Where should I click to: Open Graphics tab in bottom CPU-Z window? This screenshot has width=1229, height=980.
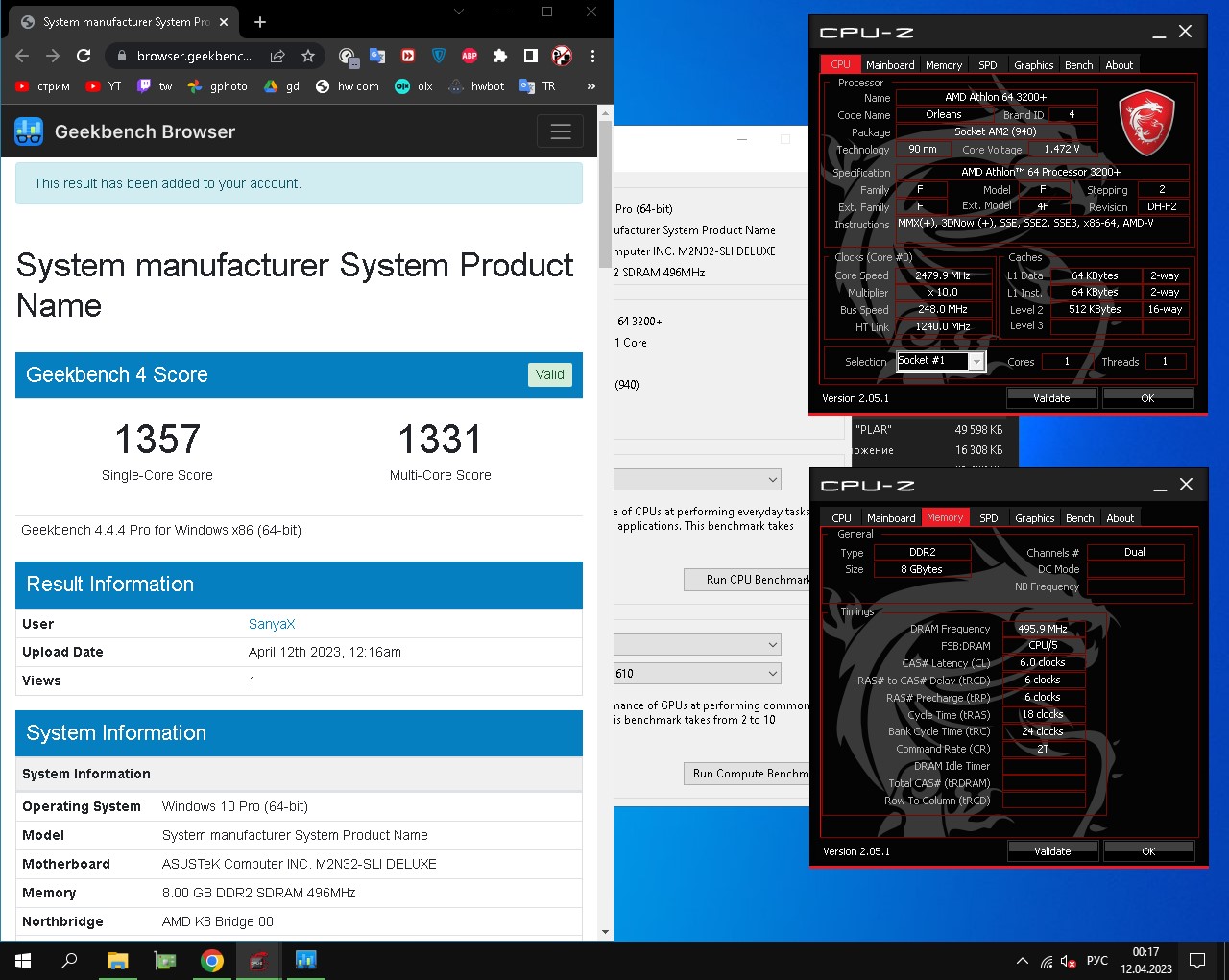(x=1035, y=518)
